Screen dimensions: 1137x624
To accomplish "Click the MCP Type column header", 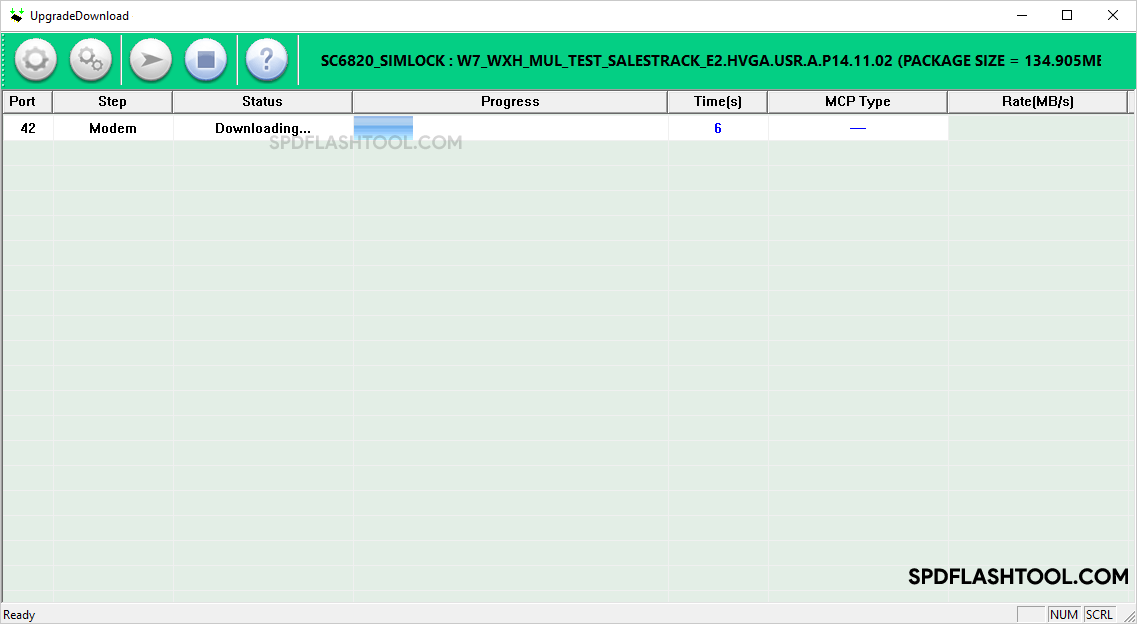I will [x=858, y=102].
